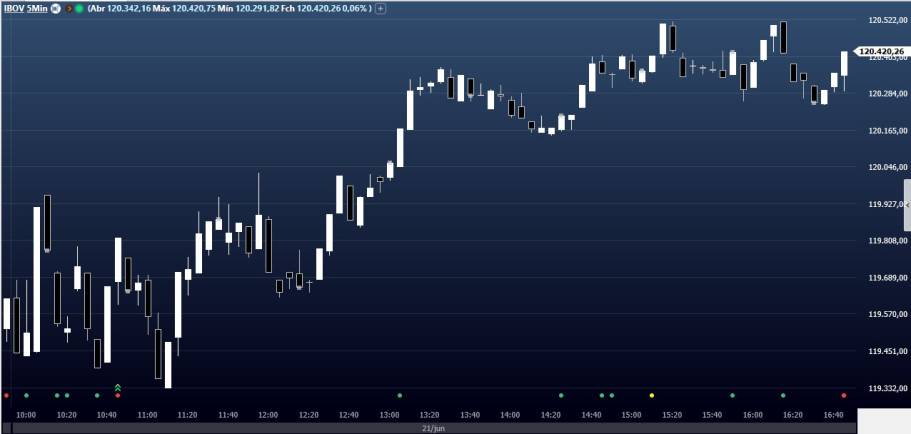Image resolution: width=911 pixels, height=434 pixels.
Task: Select the green event dot near 14:25
Action: tap(561, 396)
